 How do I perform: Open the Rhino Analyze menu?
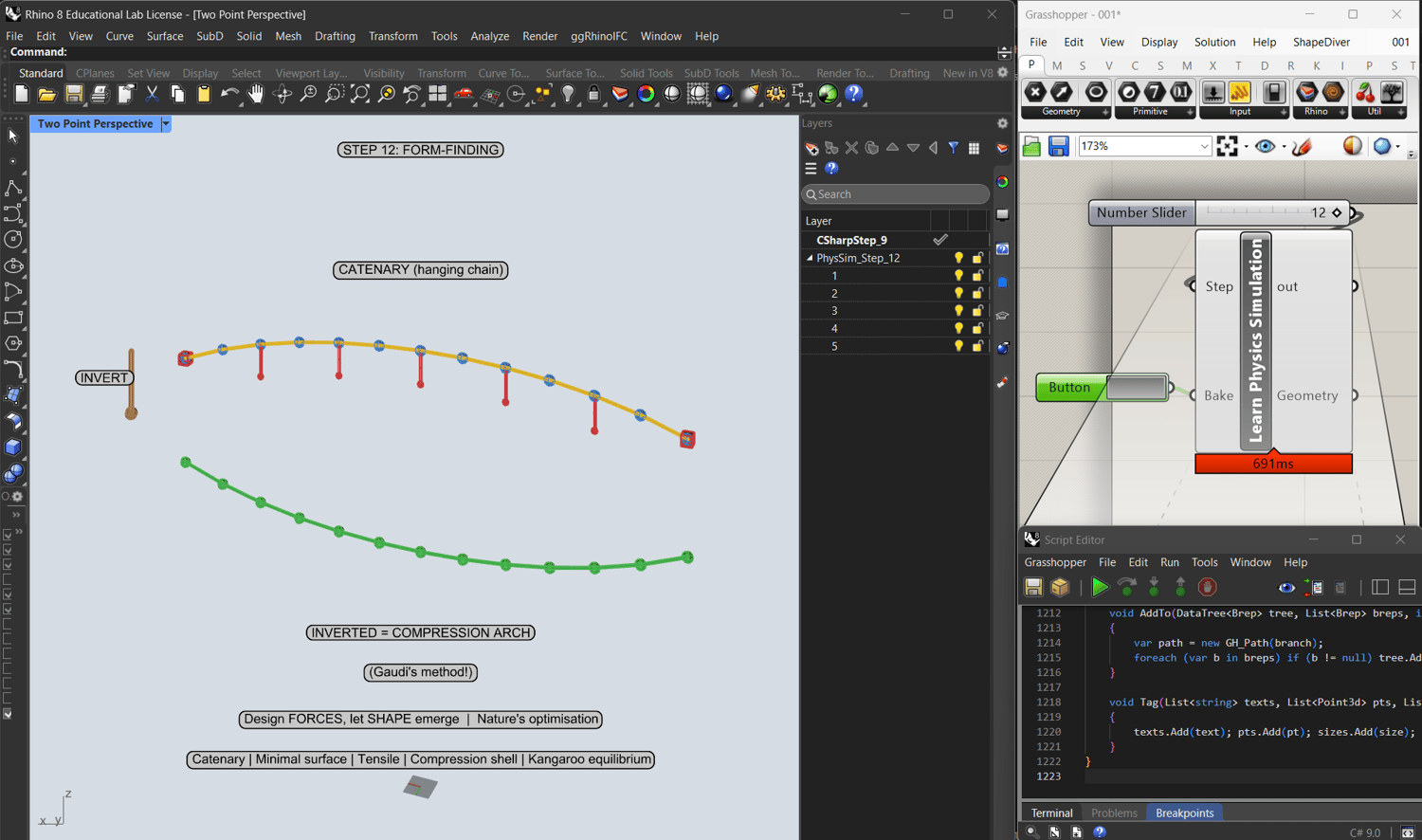coord(489,36)
